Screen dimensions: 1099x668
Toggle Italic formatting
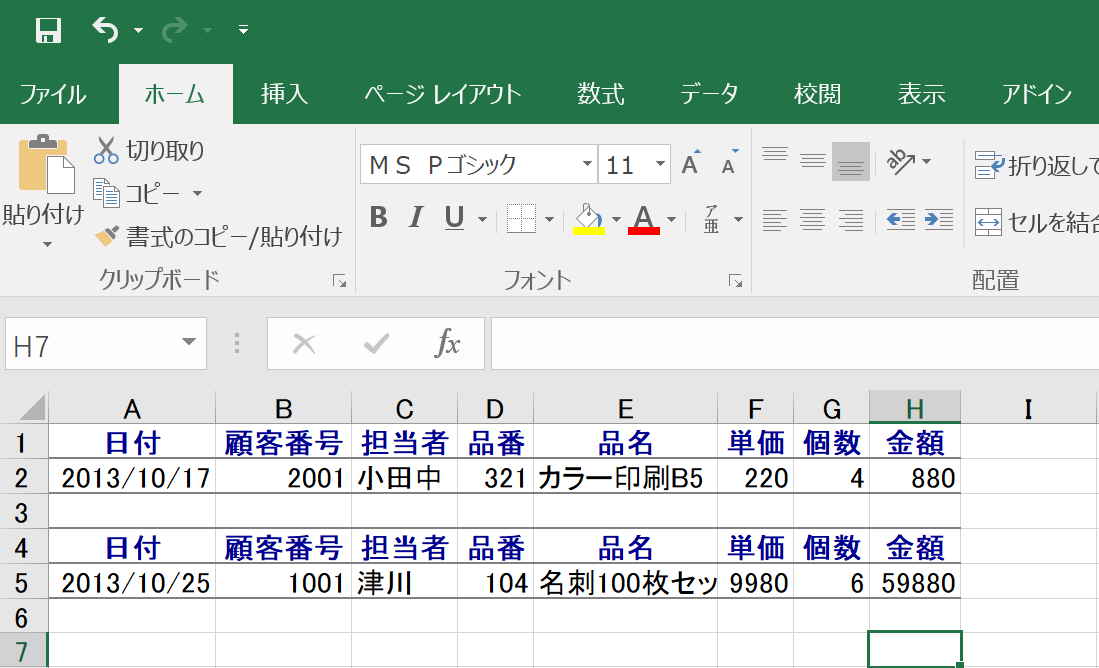click(416, 217)
